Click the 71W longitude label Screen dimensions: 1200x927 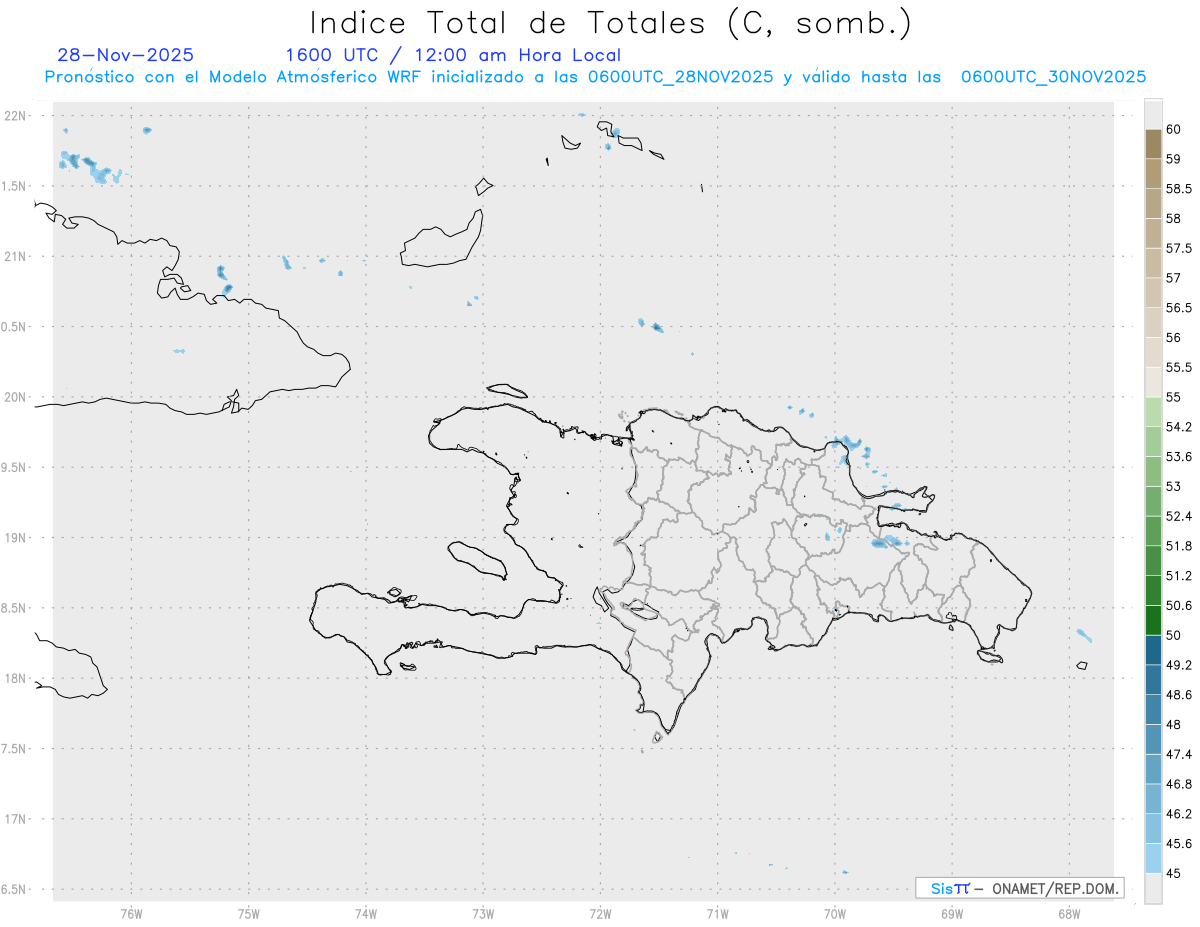point(717,913)
